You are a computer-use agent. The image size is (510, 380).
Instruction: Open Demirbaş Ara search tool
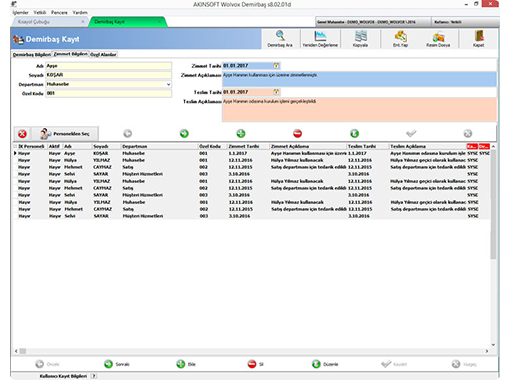click(x=280, y=39)
